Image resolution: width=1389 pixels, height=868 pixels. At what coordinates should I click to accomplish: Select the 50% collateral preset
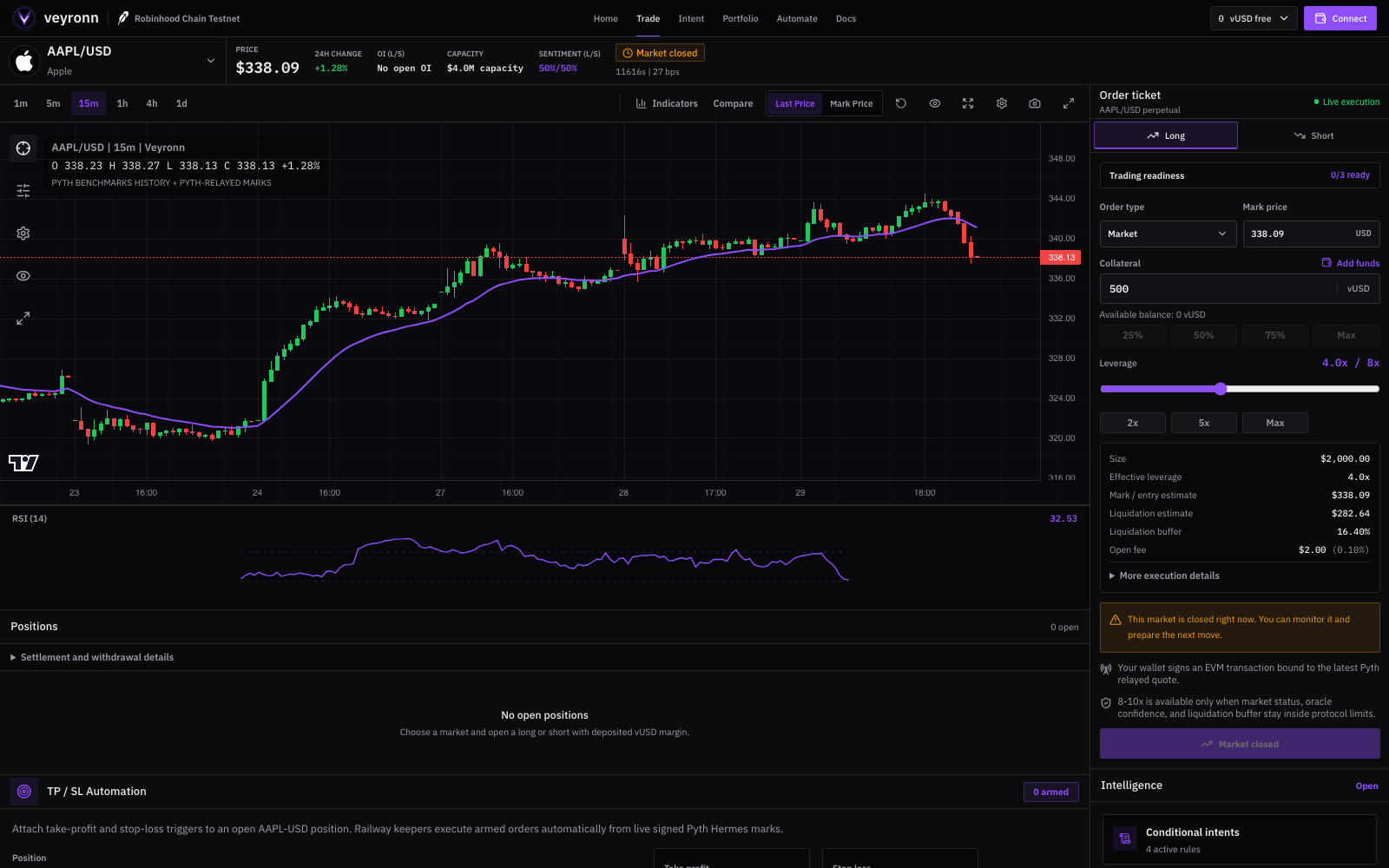[1204, 335]
